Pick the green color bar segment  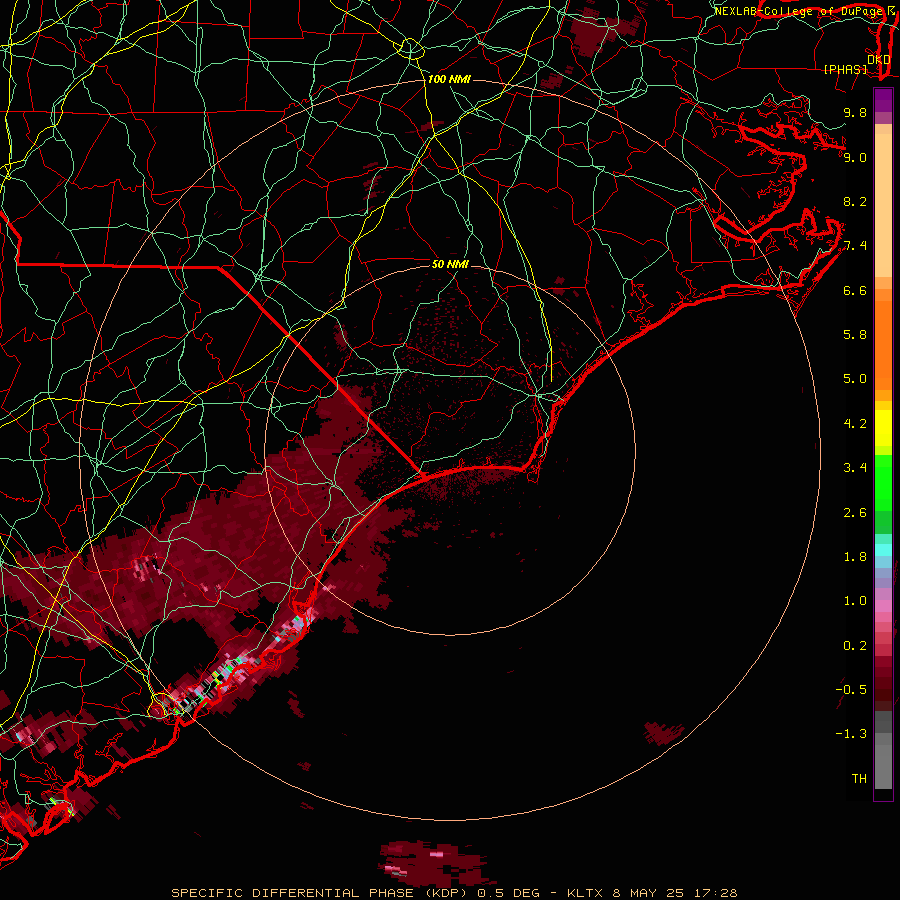883,483
